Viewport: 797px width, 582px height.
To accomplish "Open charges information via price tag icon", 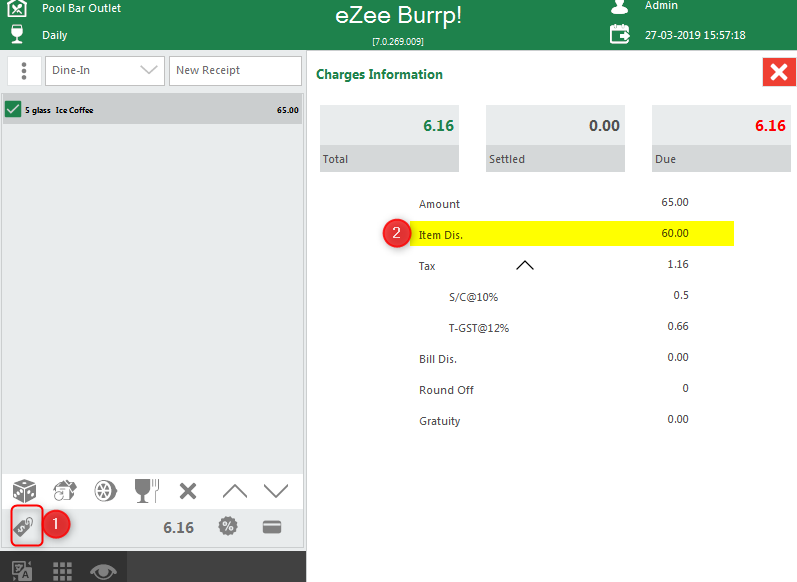I will click(24, 527).
